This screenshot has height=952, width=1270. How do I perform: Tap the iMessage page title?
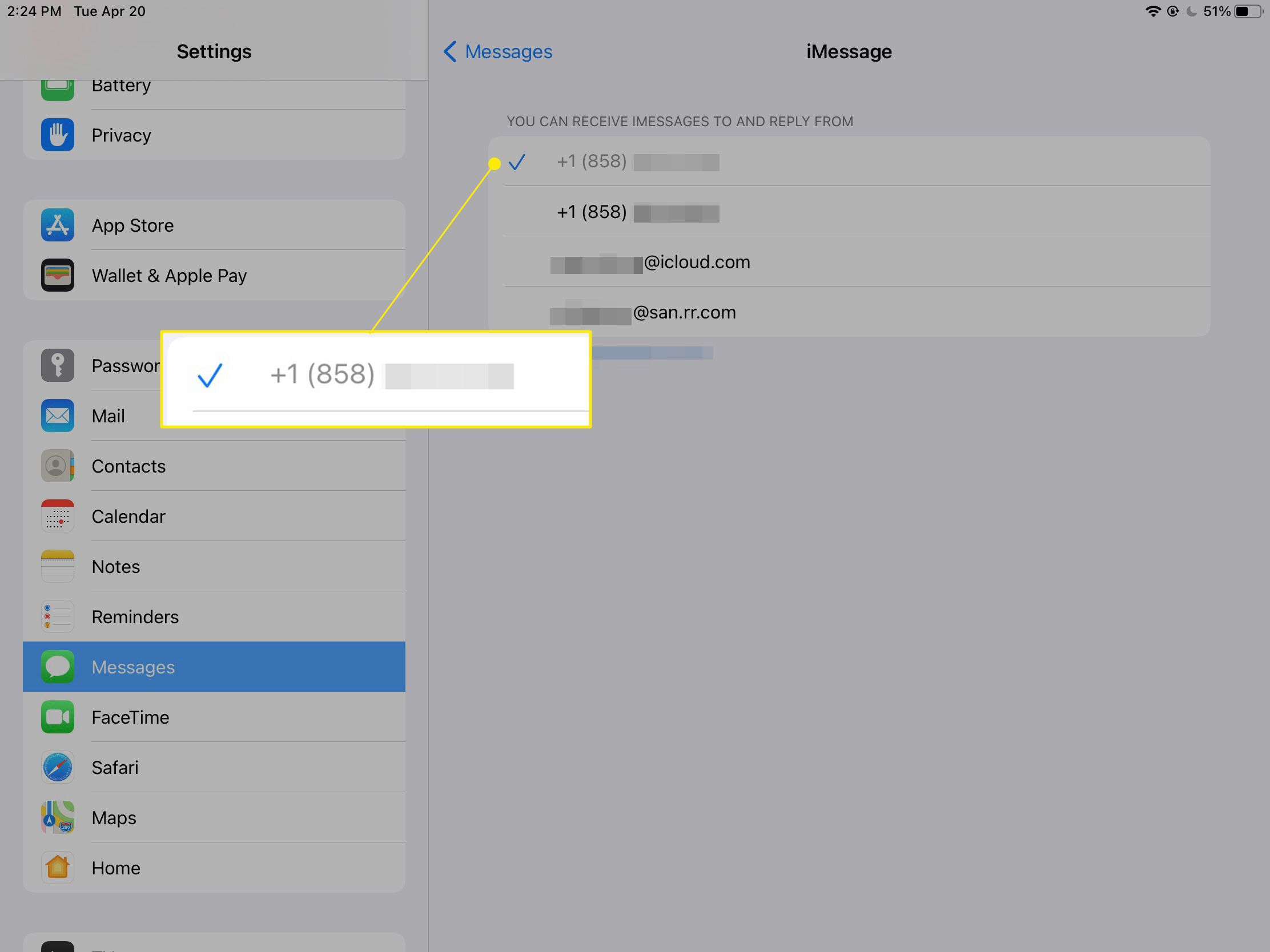(849, 51)
